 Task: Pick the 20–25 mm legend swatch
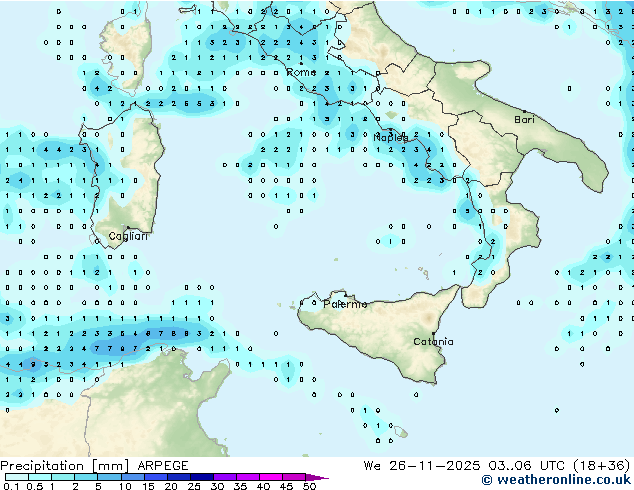click(178, 477)
